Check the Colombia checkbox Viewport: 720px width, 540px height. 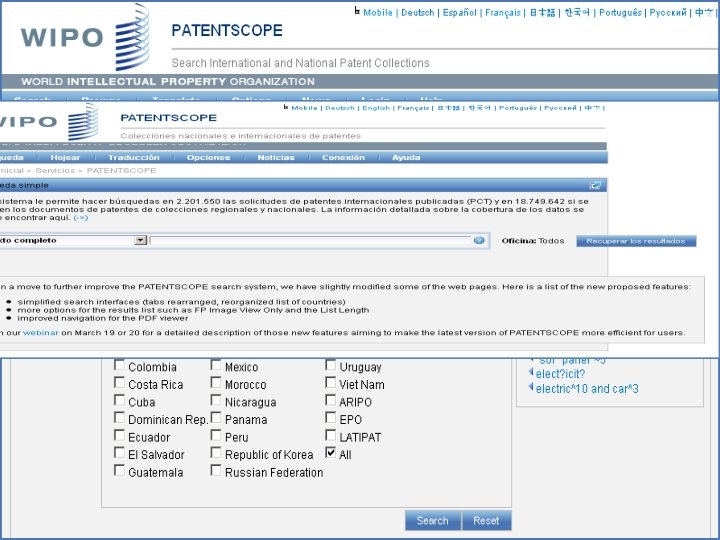[x=119, y=366]
